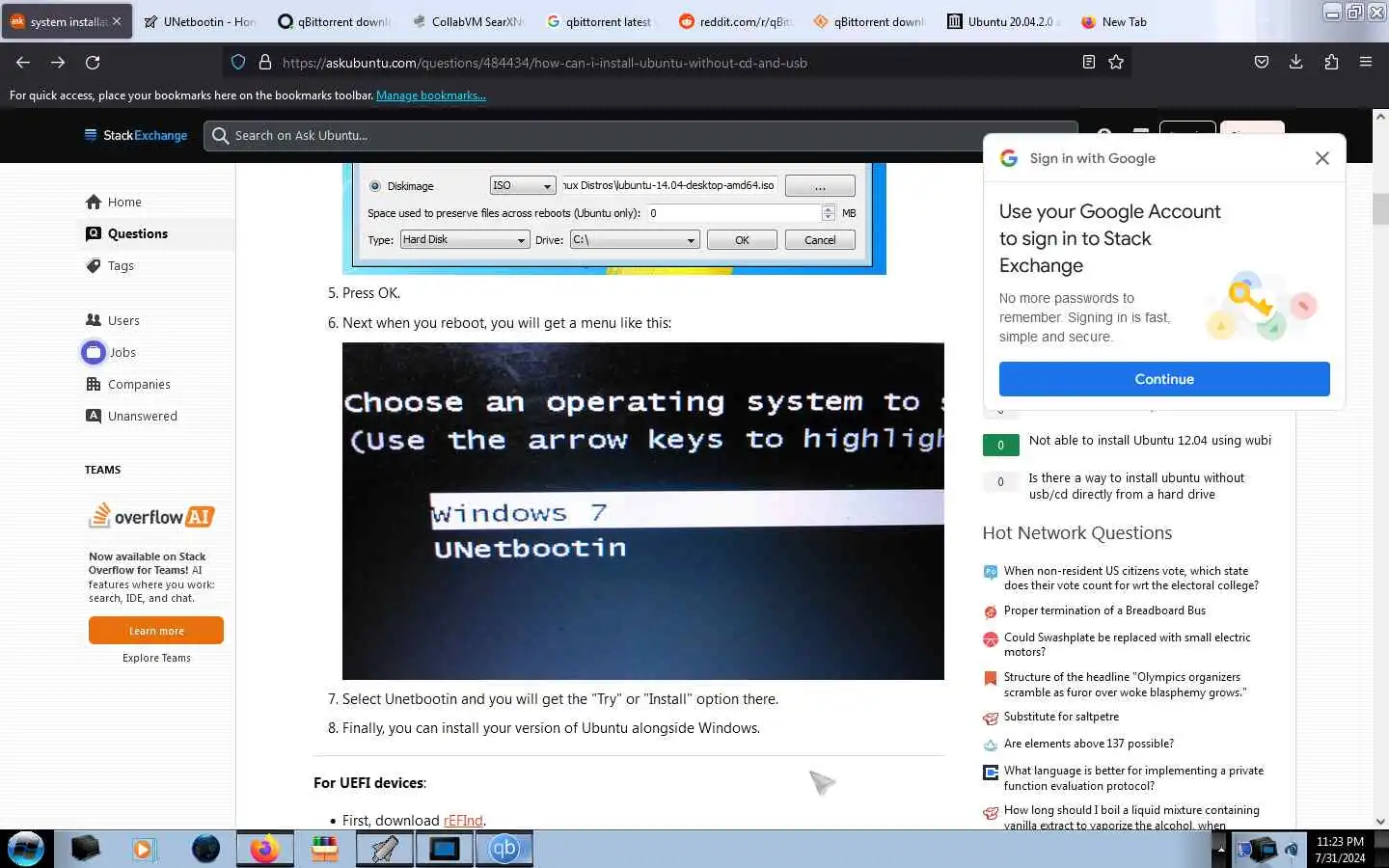The image size is (1389, 868).
Task: Click the page scrollbar thumb
Action: (x=1380, y=208)
